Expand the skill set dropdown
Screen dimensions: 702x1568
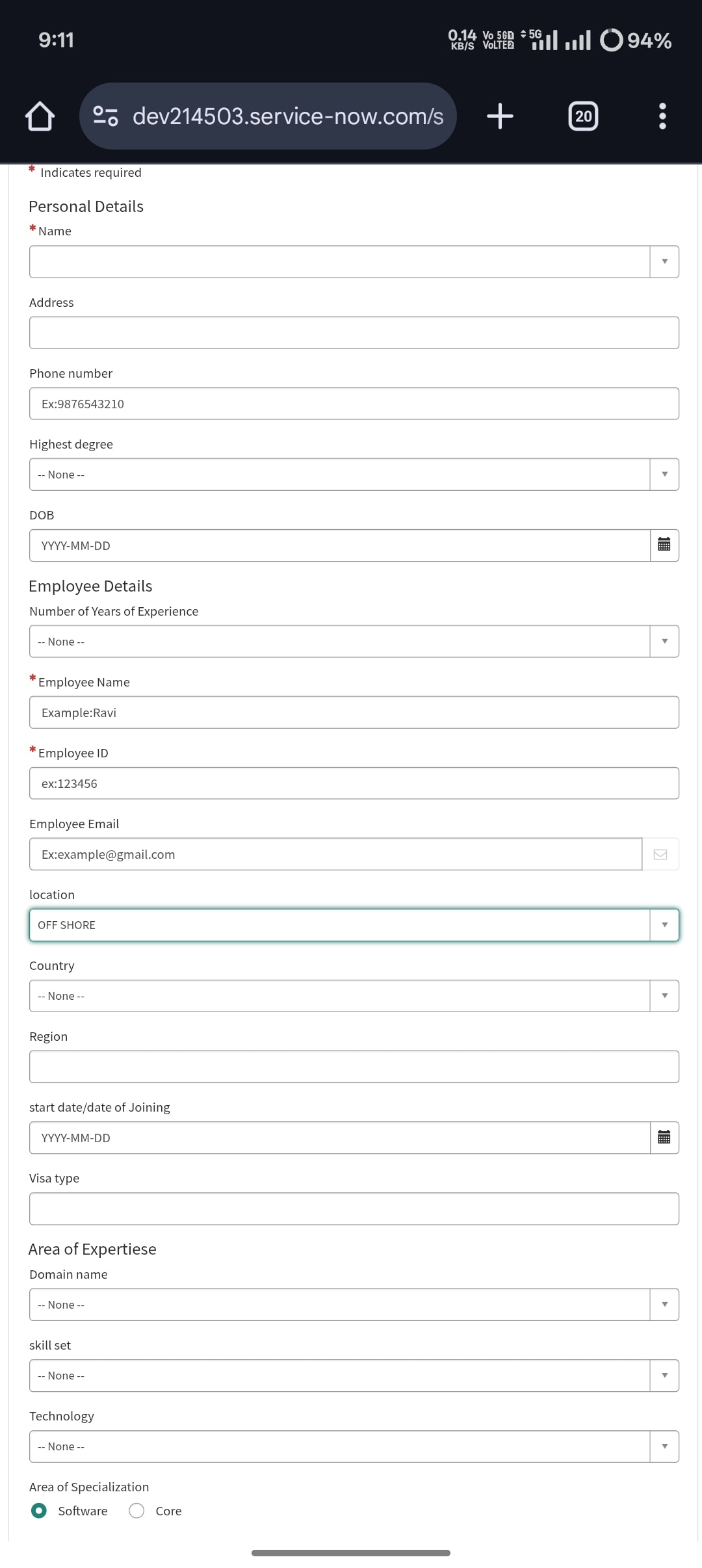(x=354, y=1376)
